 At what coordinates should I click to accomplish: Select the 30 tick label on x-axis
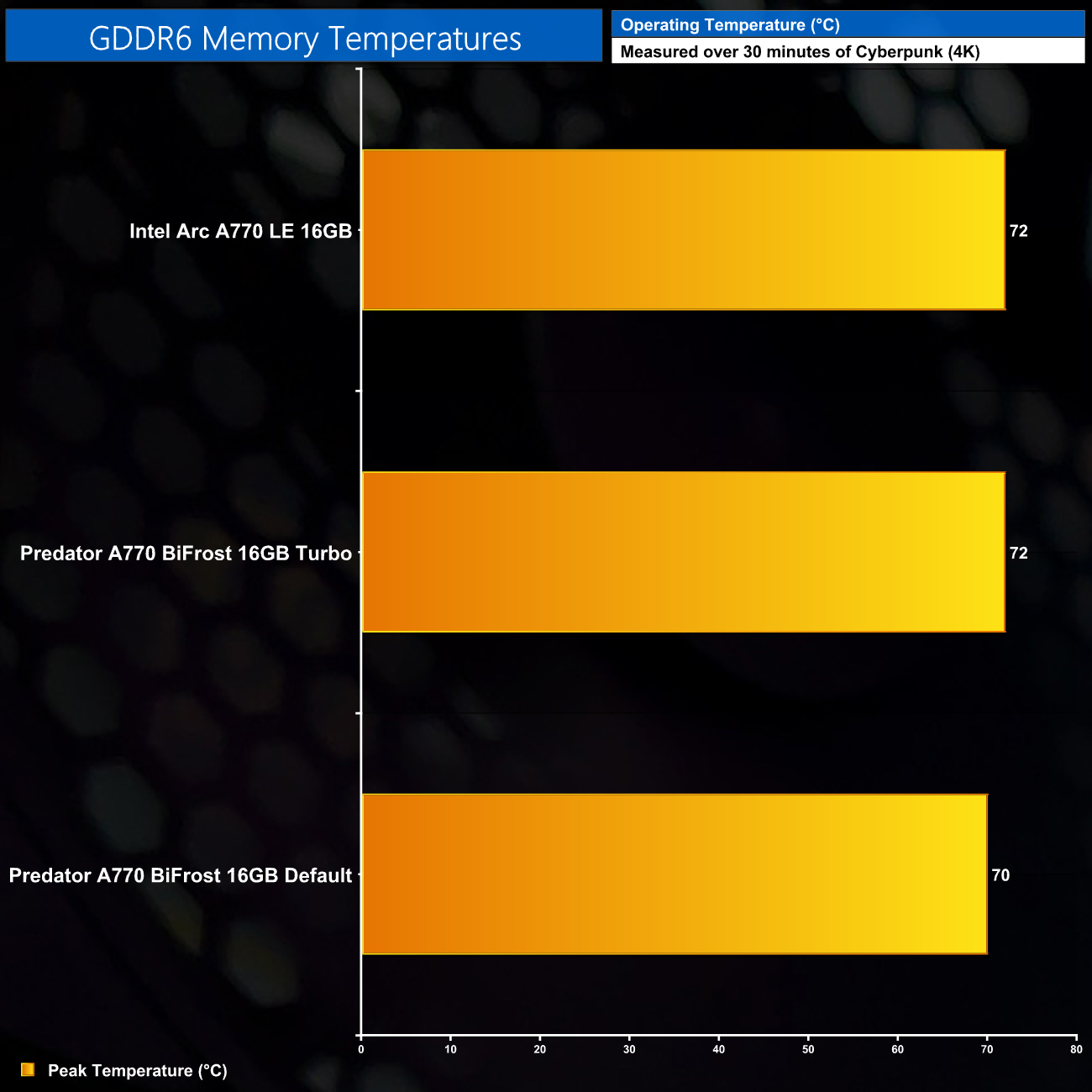(x=629, y=1049)
